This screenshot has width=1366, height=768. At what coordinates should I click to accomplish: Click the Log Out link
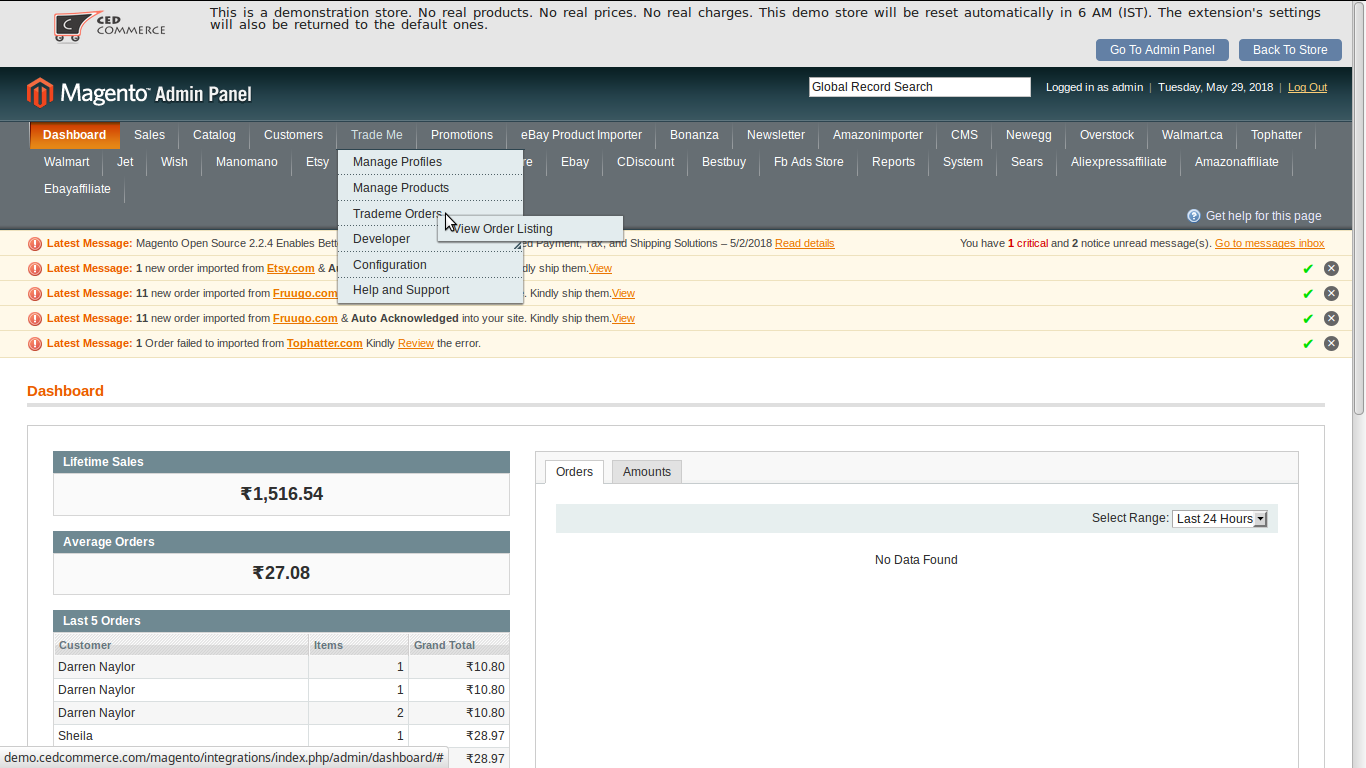1307,87
